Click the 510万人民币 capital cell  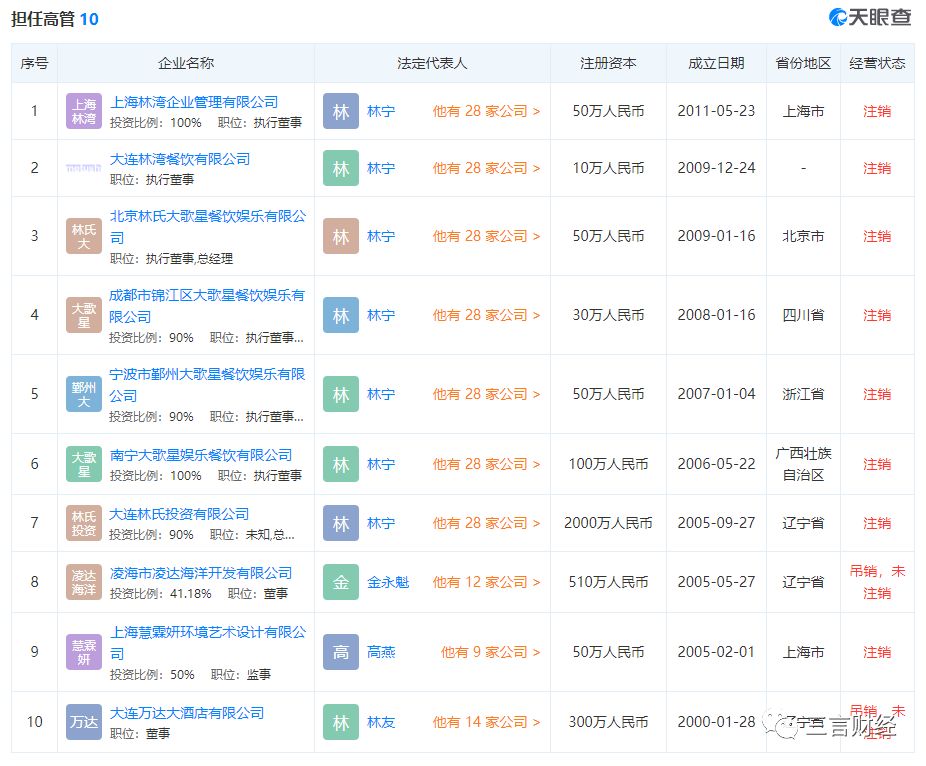[x=608, y=582]
